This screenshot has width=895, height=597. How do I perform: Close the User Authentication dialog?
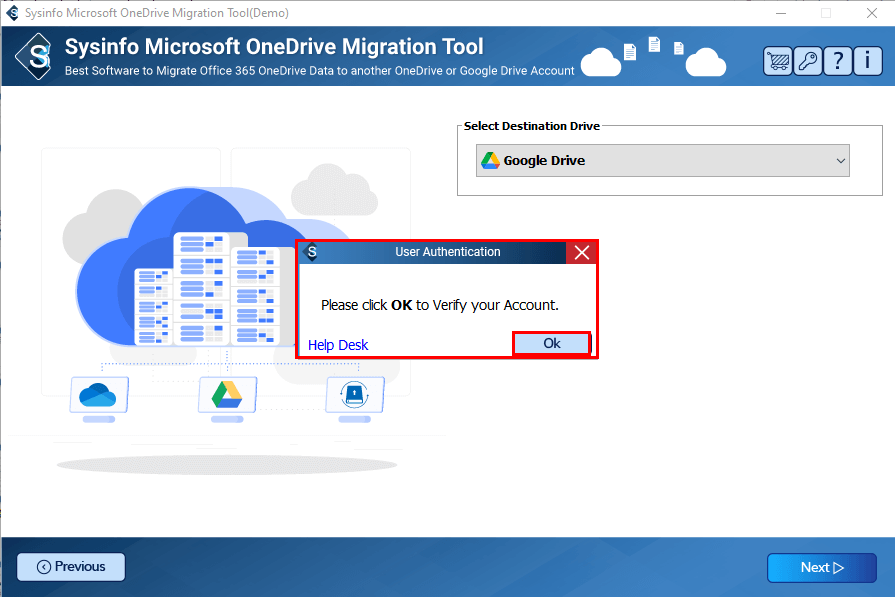(582, 252)
